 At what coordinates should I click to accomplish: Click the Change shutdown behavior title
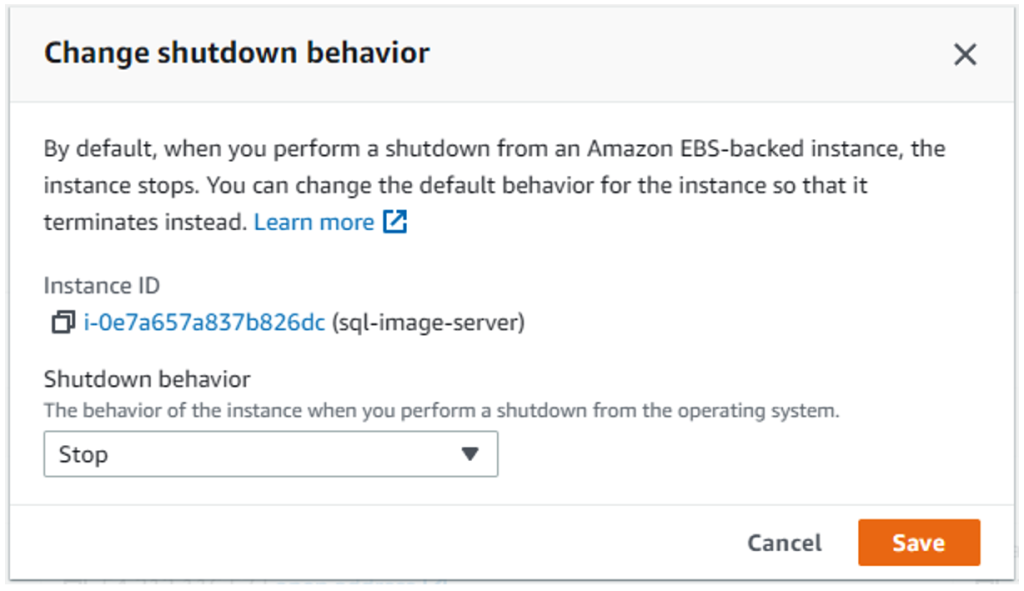coord(237,53)
